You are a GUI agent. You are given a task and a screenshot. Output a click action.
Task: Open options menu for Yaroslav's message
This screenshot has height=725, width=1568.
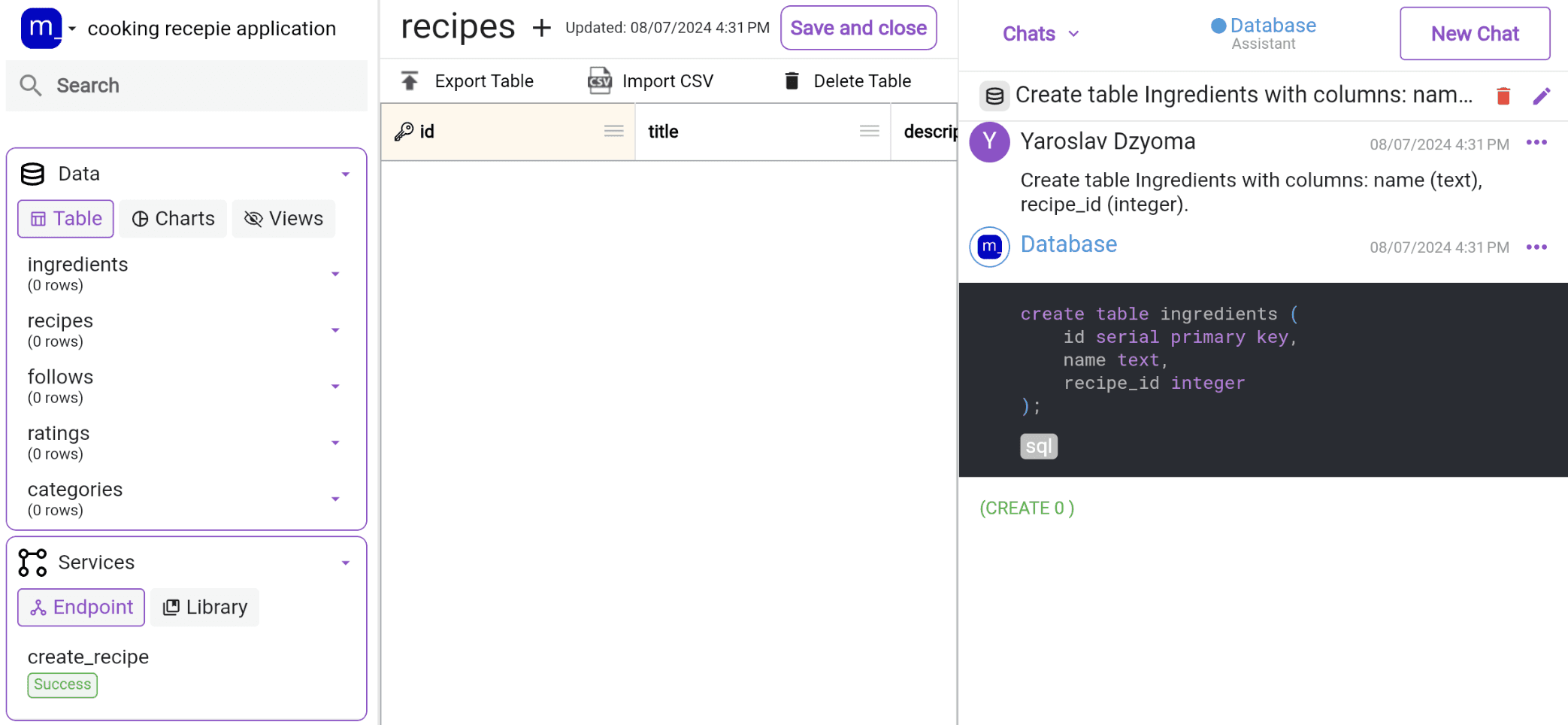click(x=1537, y=142)
